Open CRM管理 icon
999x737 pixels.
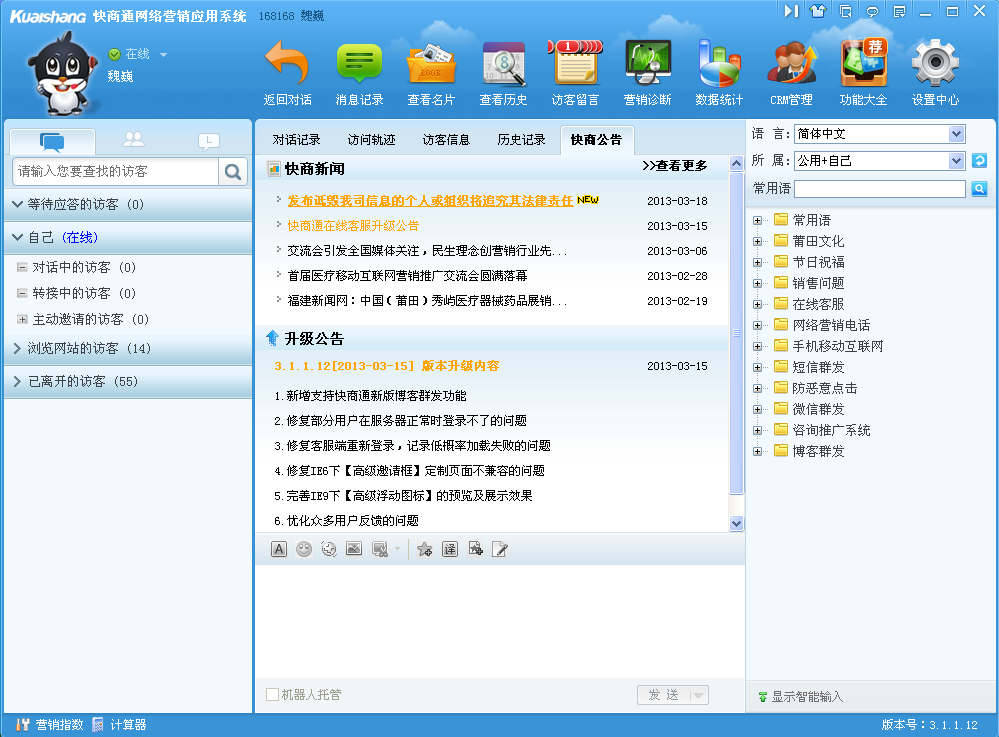click(x=791, y=64)
